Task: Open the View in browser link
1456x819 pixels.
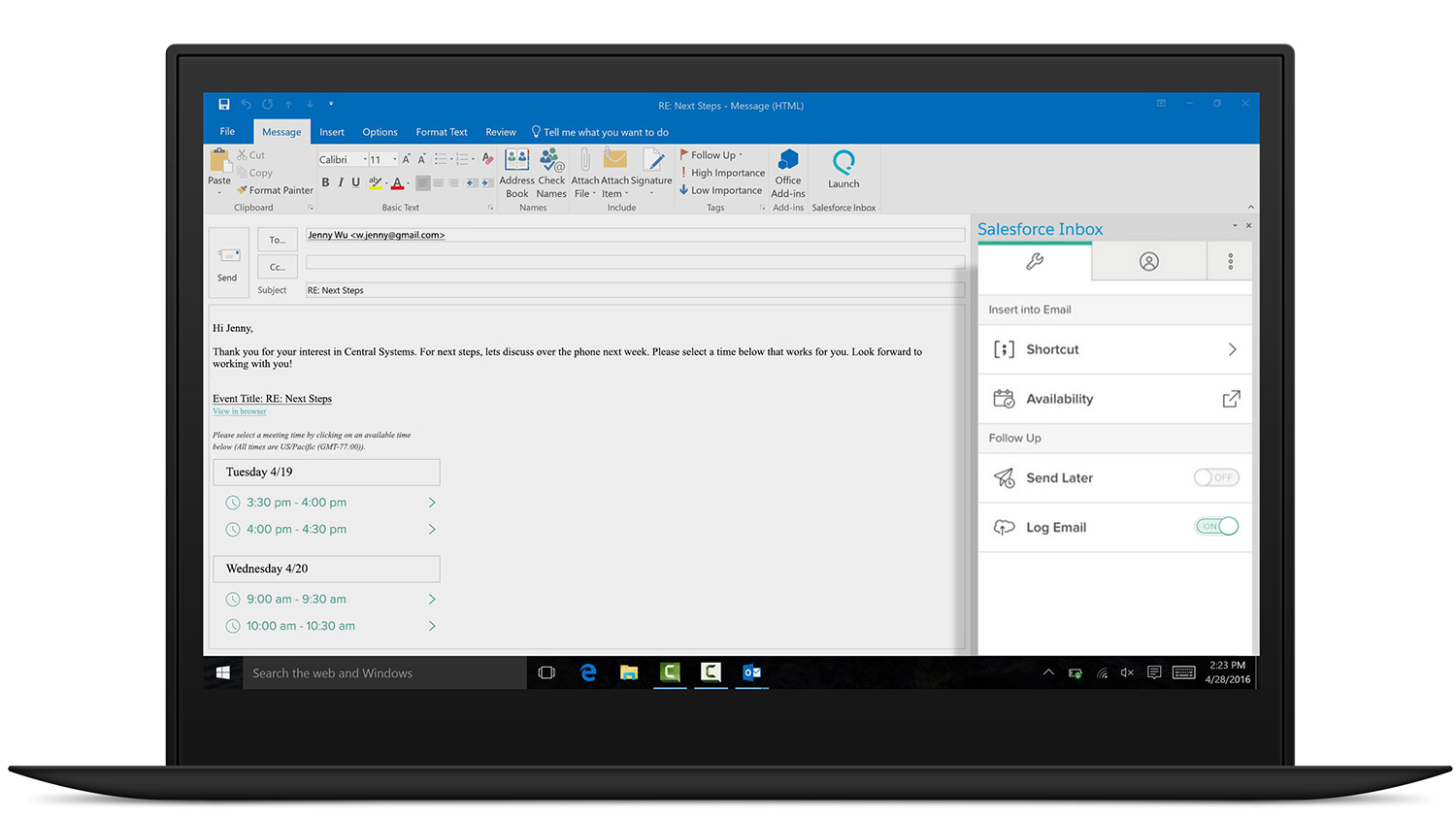Action: click(240, 411)
